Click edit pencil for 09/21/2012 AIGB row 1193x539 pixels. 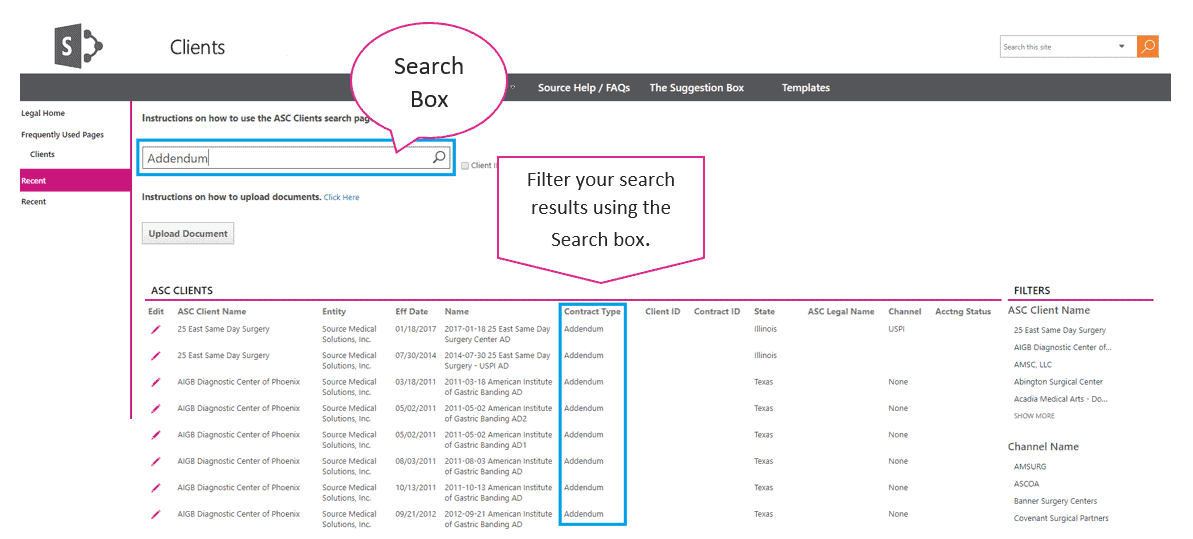coord(156,514)
